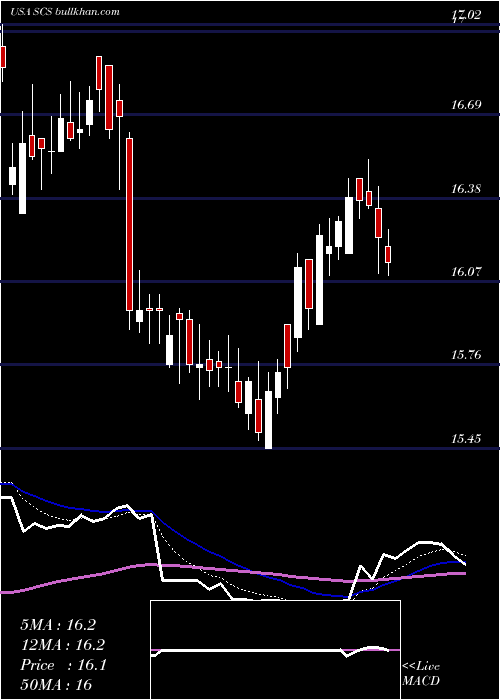Click the <<Live MACD label

421,673
